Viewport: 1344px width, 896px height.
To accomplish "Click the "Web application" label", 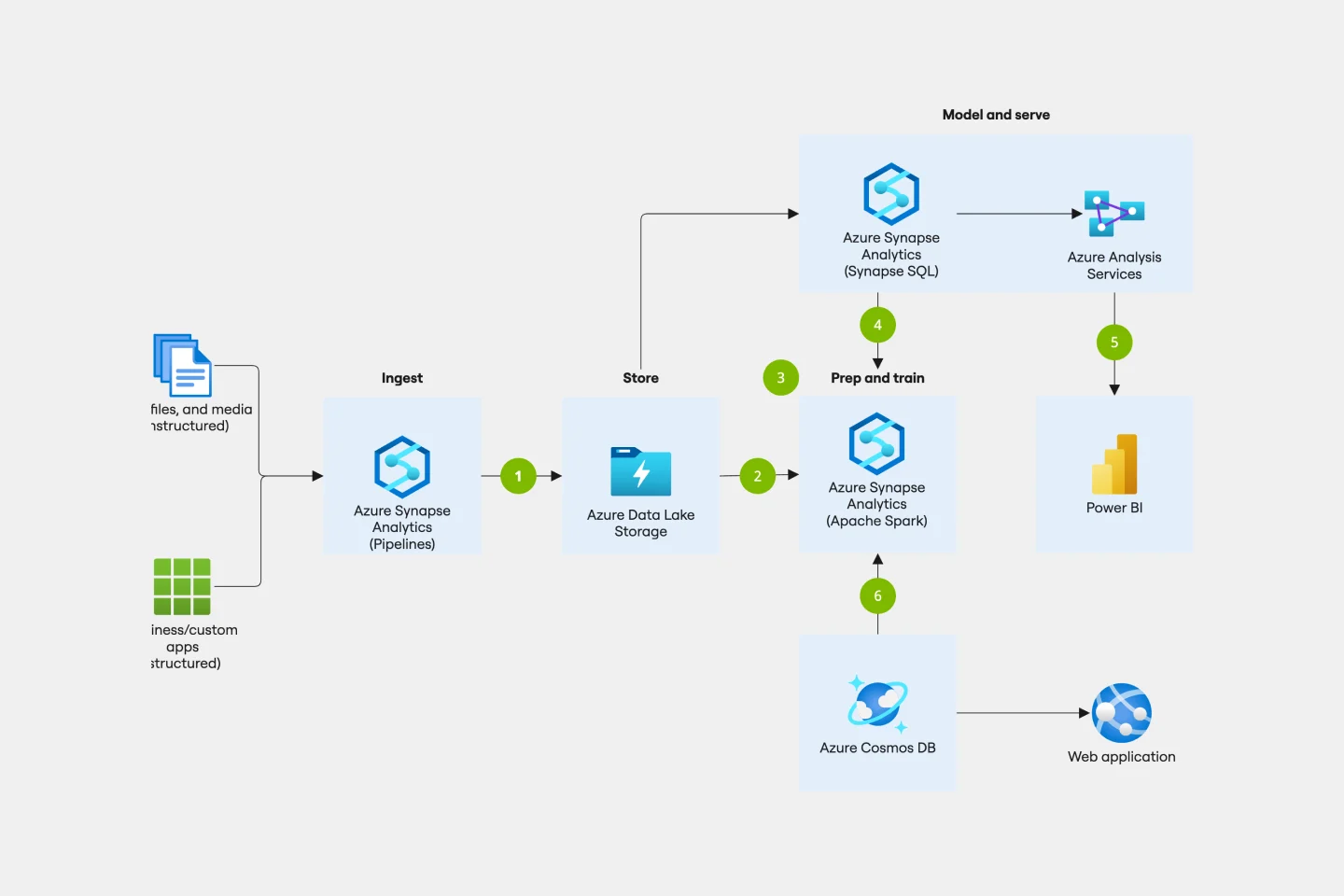I will point(1122,757).
